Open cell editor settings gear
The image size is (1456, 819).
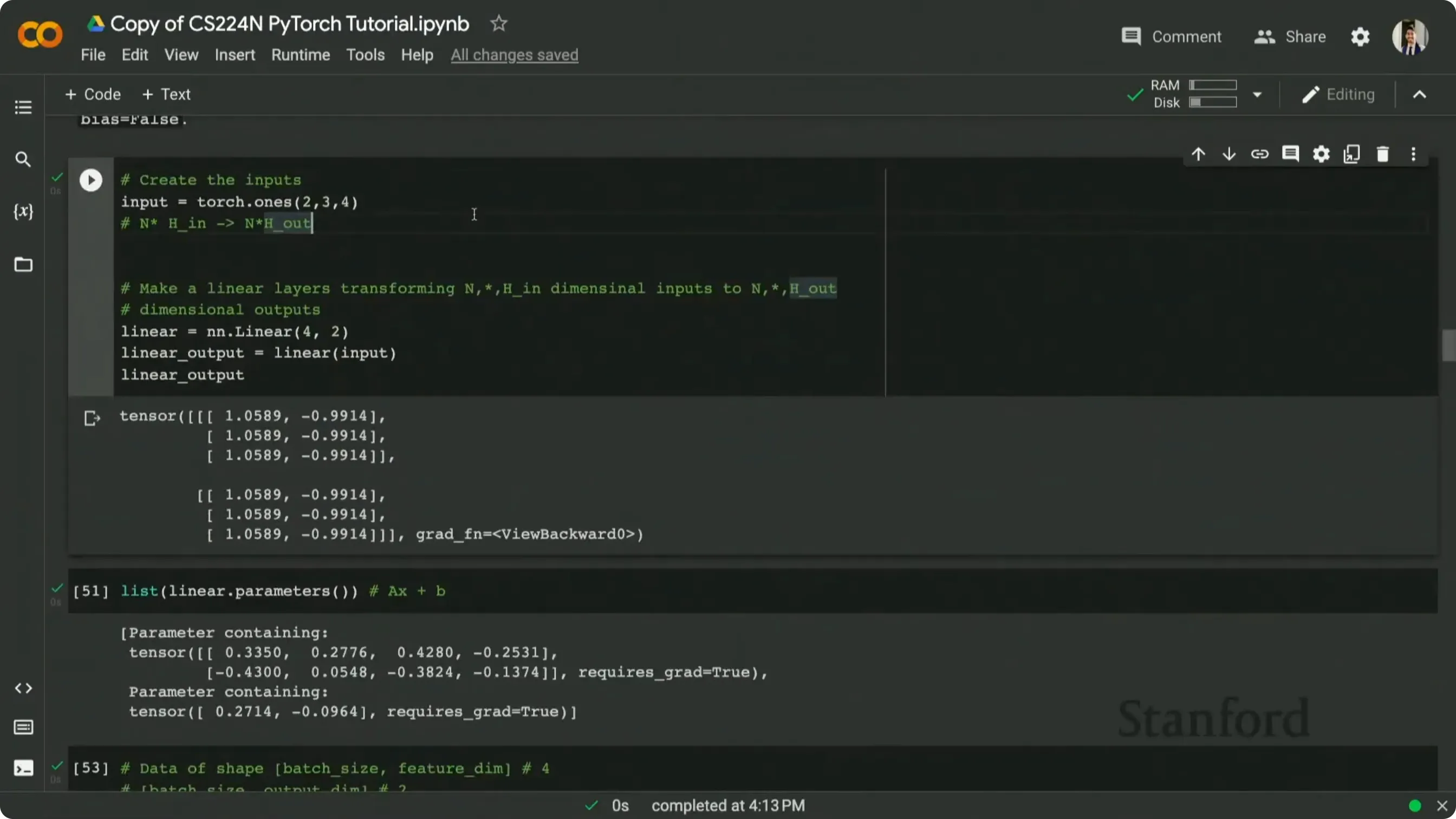(x=1321, y=154)
